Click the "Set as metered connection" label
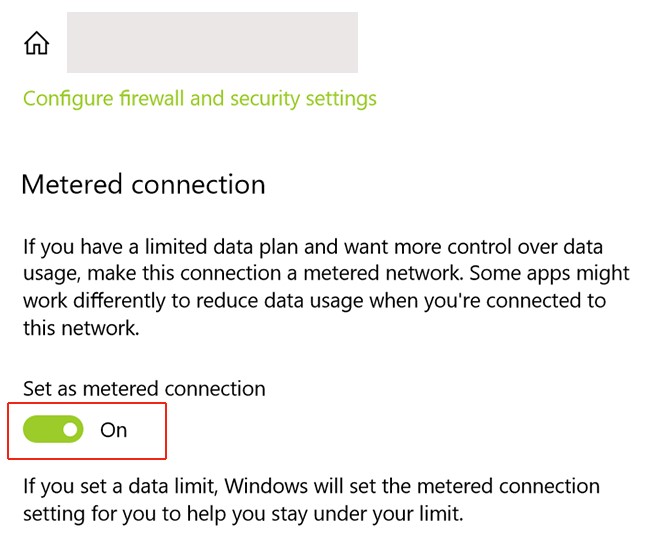660x554 pixels. pyautogui.click(x=144, y=389)
